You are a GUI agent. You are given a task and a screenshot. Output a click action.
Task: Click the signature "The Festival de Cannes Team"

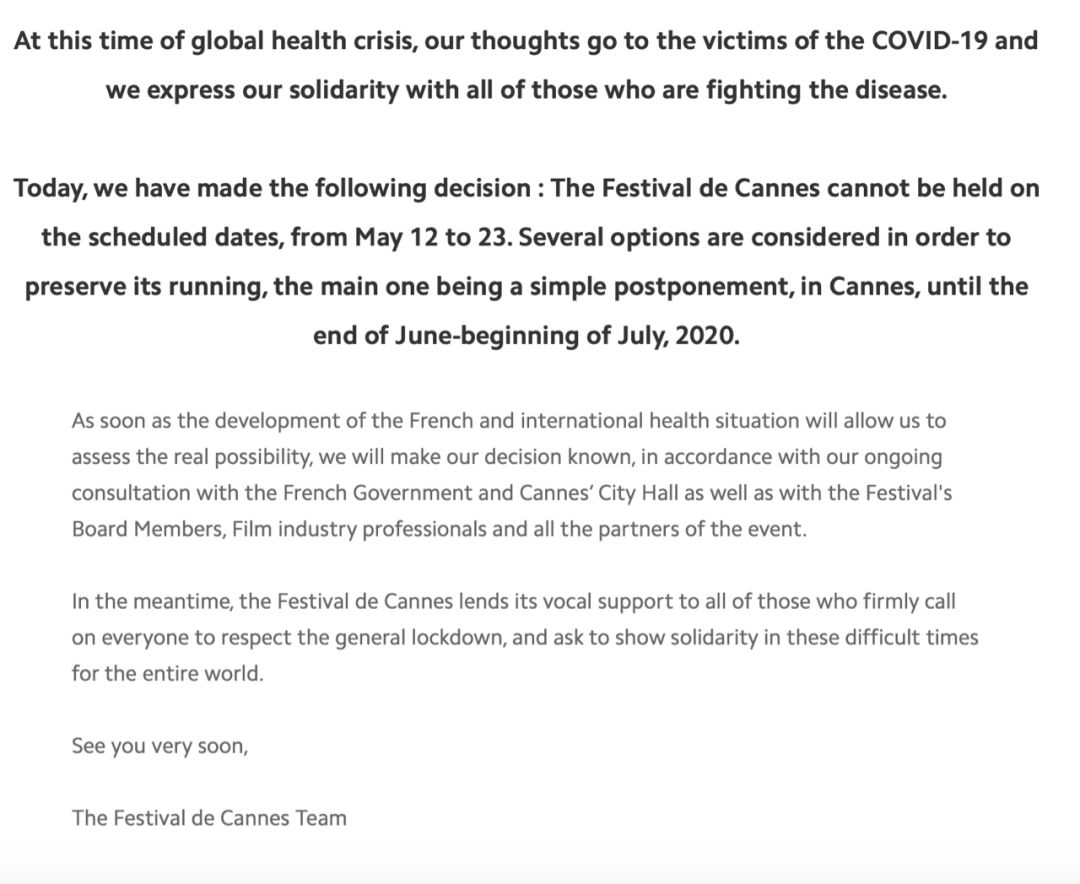pos(209,817)
